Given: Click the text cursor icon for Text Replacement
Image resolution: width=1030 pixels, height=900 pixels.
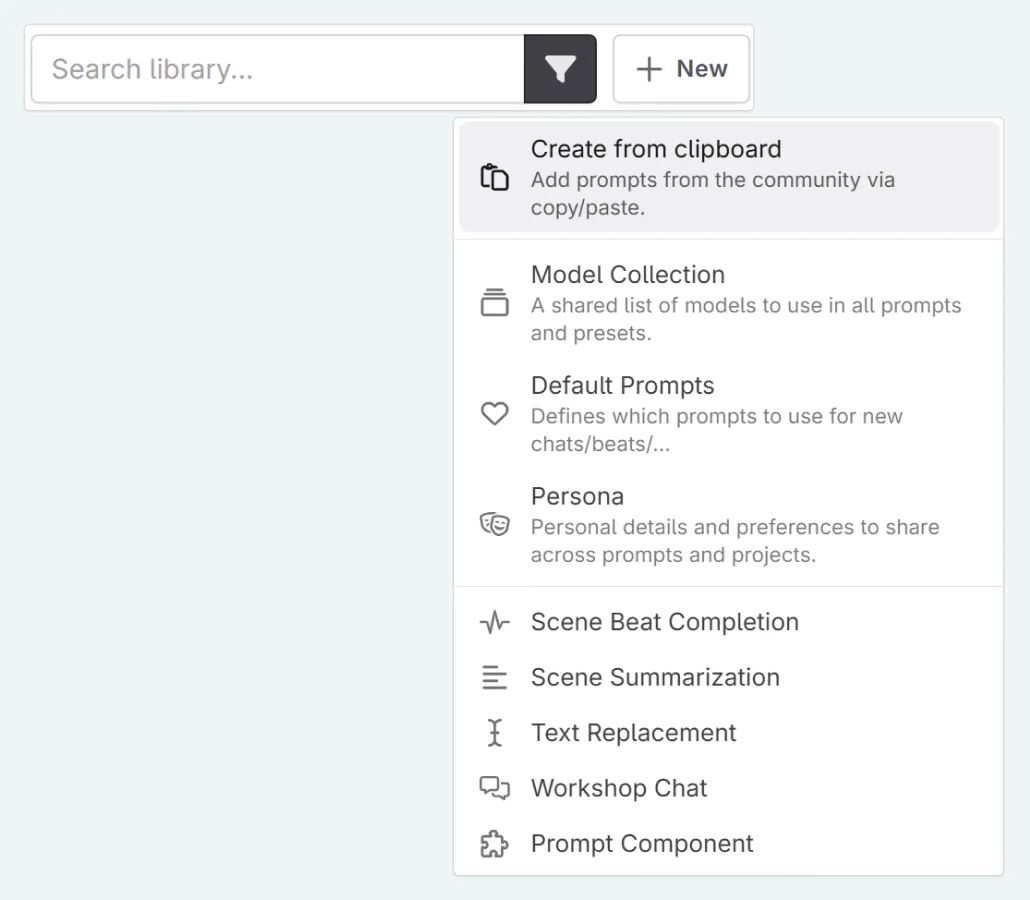Looking at the screenshot, I should [x=495, y=733].
